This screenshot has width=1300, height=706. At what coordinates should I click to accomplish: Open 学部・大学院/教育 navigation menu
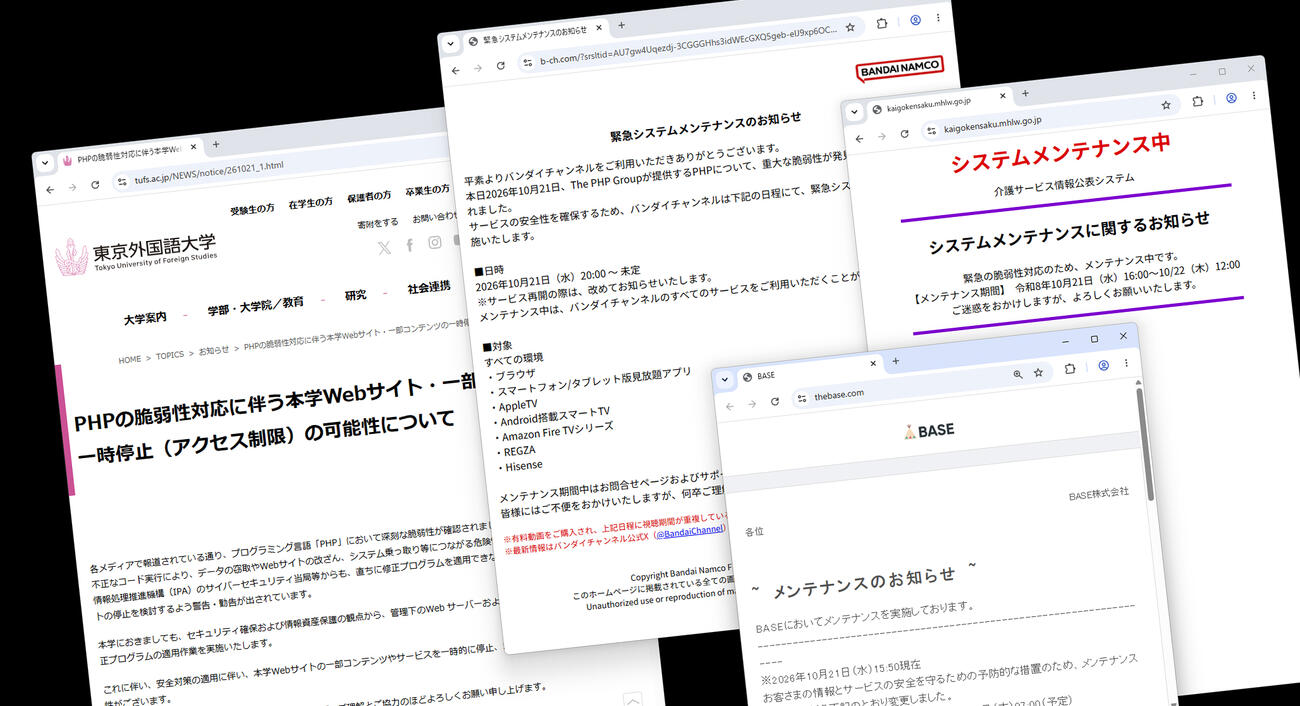255,307
